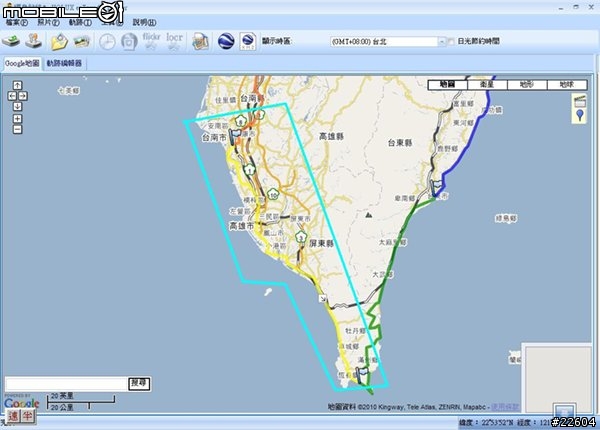Select the 地球 earth map type button
The height and width of the screenshot is (430, 600).
[567, 85]
